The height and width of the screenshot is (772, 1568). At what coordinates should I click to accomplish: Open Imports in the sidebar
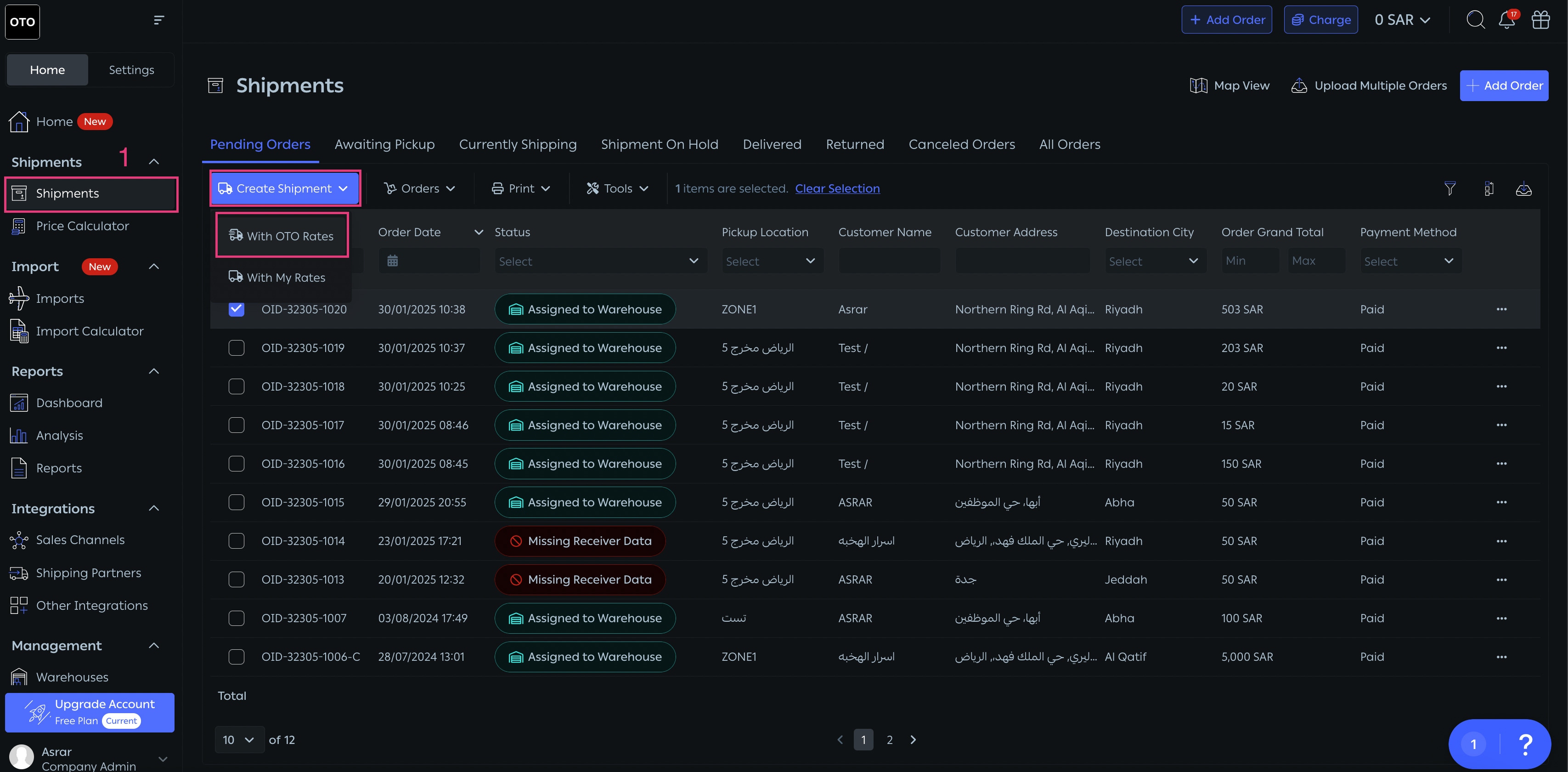(x=60, y=298)
